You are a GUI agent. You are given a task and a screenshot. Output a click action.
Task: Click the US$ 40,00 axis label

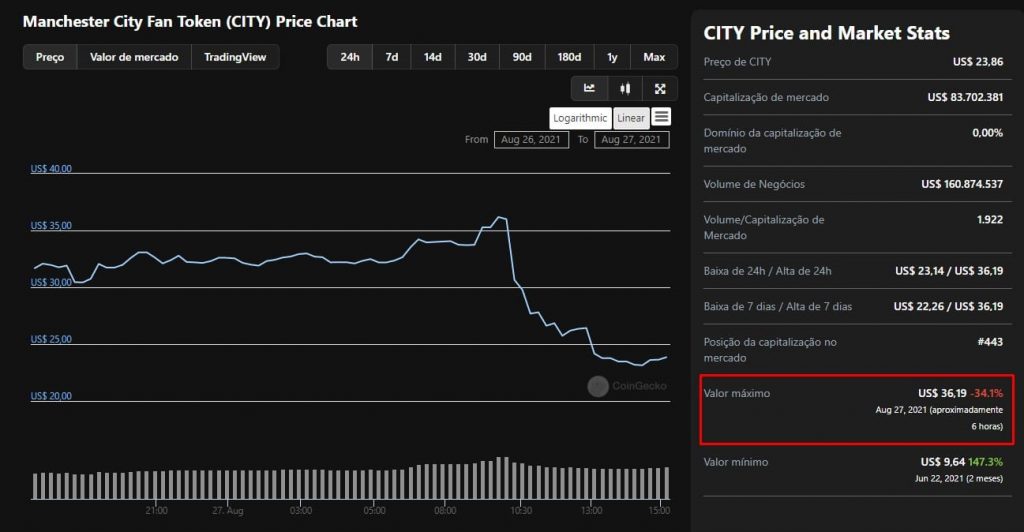click(51, 168)
